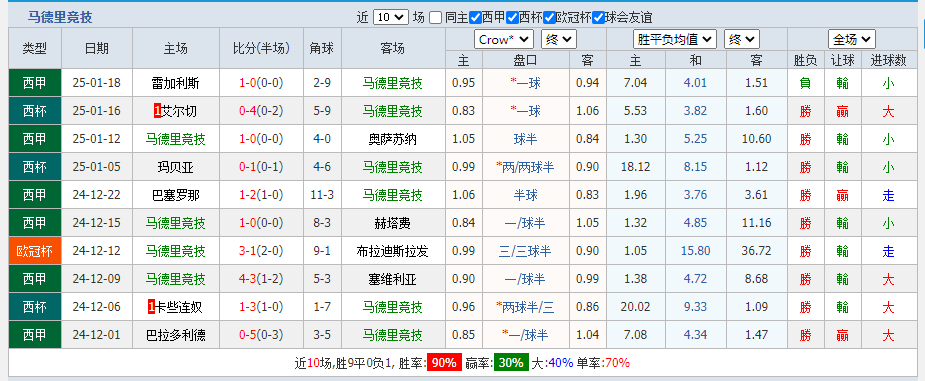Uncheck the 西杯 filter checkbox

pos(512,18)
